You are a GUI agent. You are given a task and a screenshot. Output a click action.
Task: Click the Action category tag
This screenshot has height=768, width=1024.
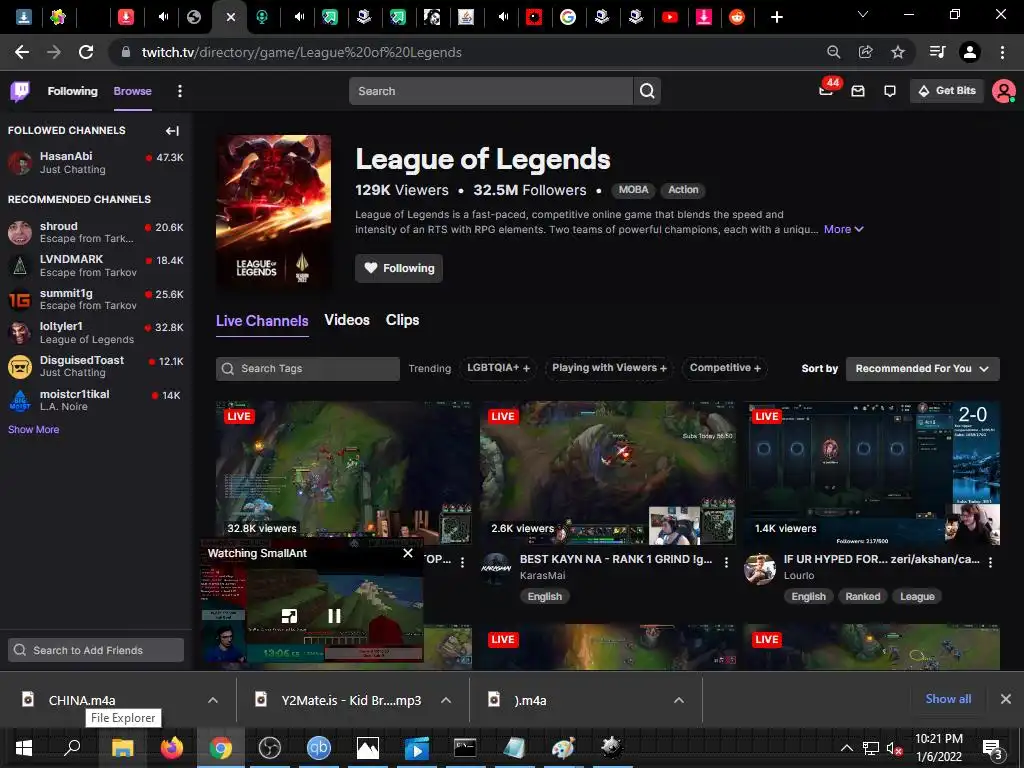click(x=683, y=190)
